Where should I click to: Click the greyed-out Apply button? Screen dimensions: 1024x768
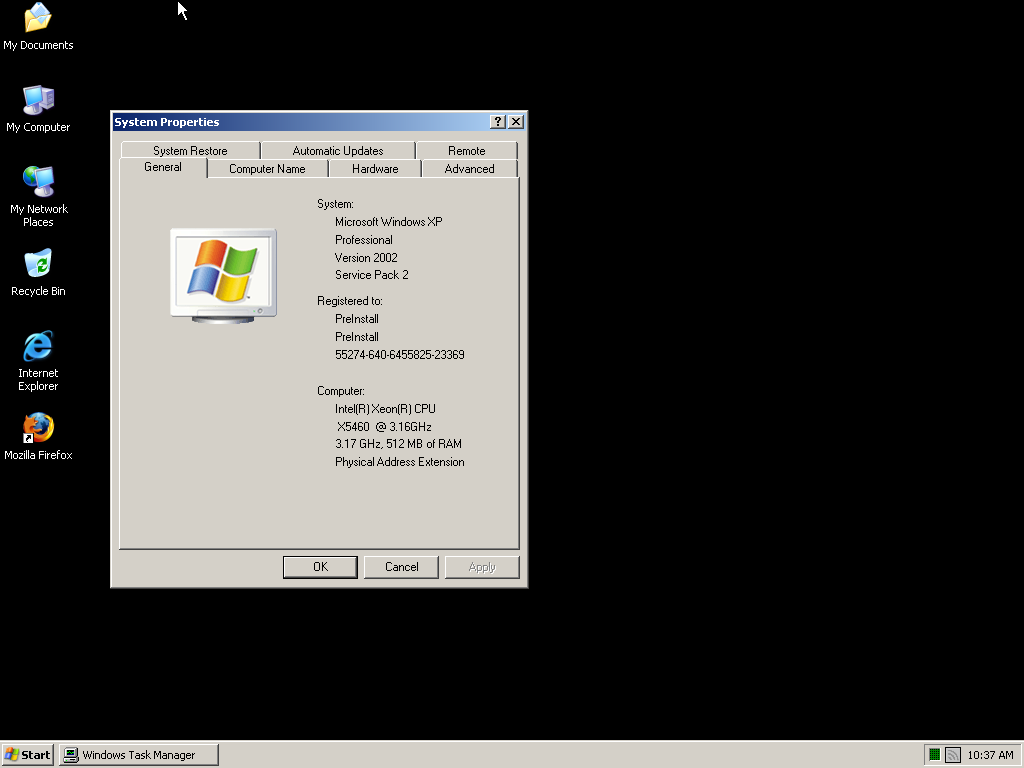pos(482,567)
